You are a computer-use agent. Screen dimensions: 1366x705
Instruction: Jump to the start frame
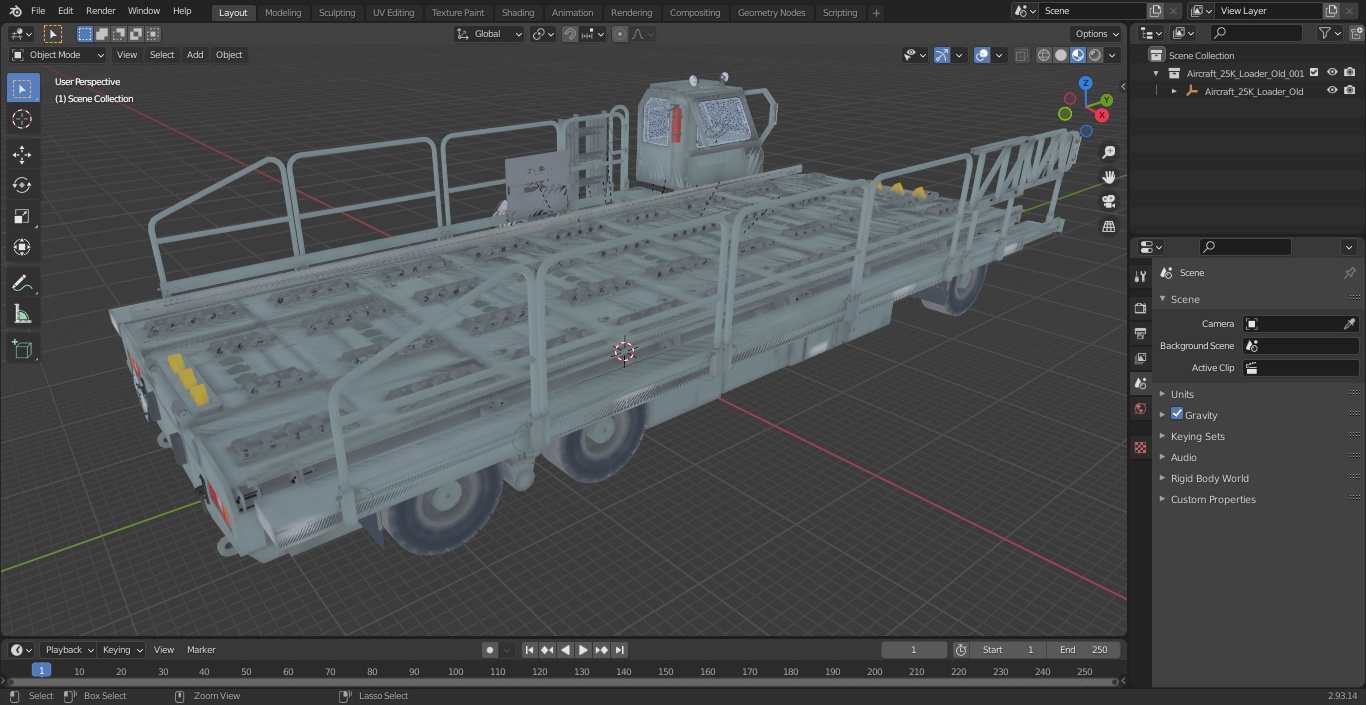coord(530,650)
